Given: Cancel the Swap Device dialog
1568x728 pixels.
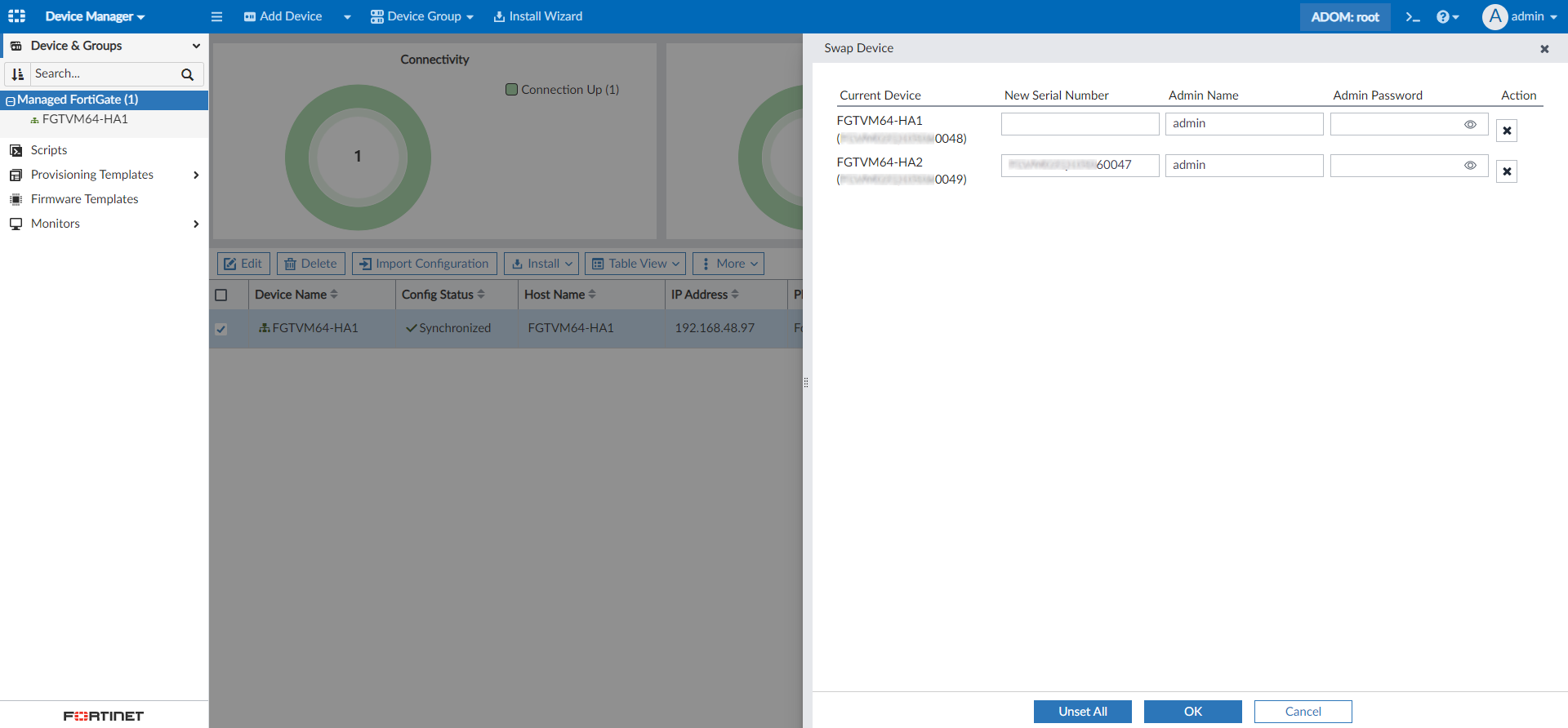Looking at the screenshot, I should tap(1303, 712).
